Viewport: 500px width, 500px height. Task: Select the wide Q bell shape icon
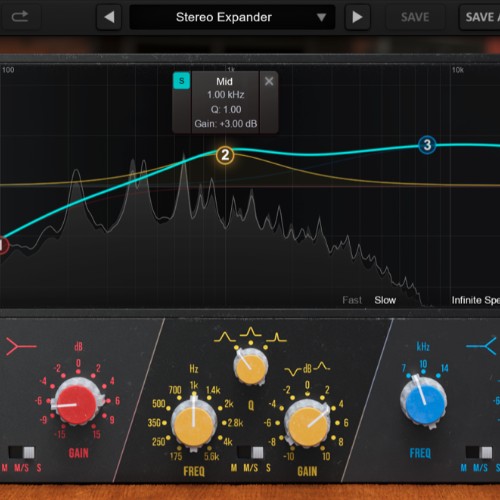[225, 337]
